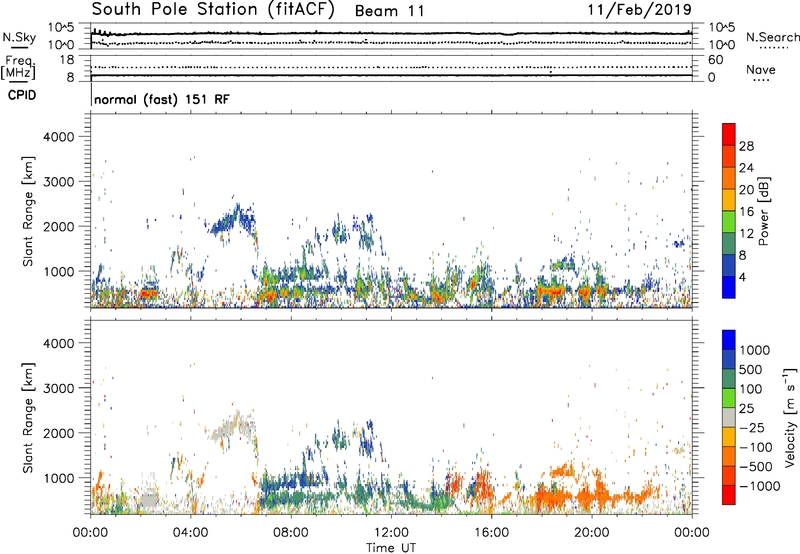800x554 pixels.
Task: Click the 'CPID' label
Action: point(22,95)
